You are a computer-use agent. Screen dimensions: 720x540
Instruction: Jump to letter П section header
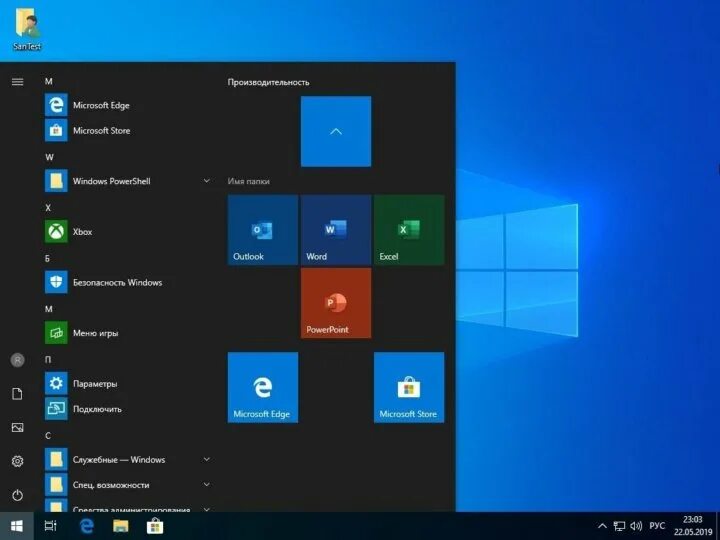click(48, 360)
